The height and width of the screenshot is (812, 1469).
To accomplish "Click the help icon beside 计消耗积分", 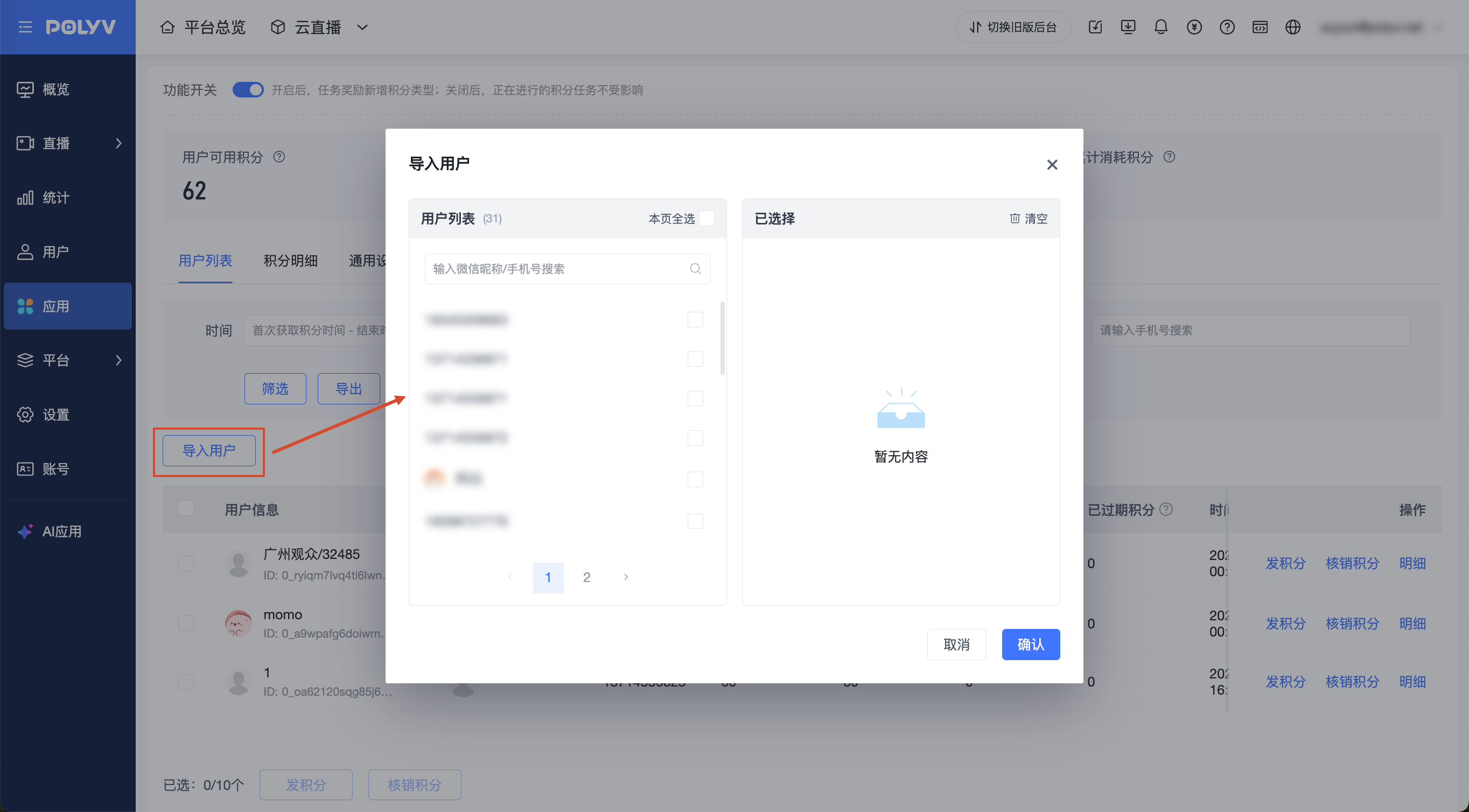I will pos(1169,157).
